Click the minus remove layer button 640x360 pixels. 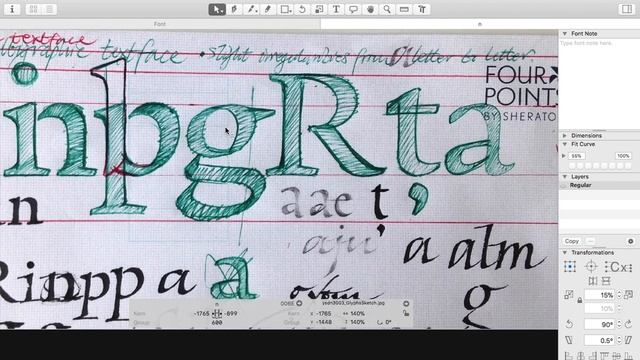tap(590, 241)
